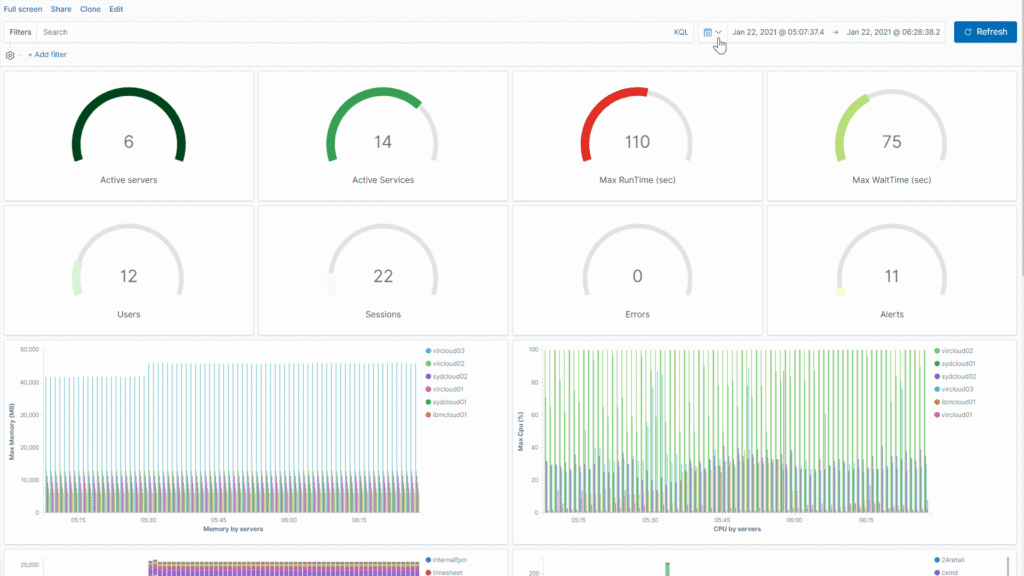Click Full screen in the top menu
Screen dimensions: 1024x576
(x=23, y=8)
